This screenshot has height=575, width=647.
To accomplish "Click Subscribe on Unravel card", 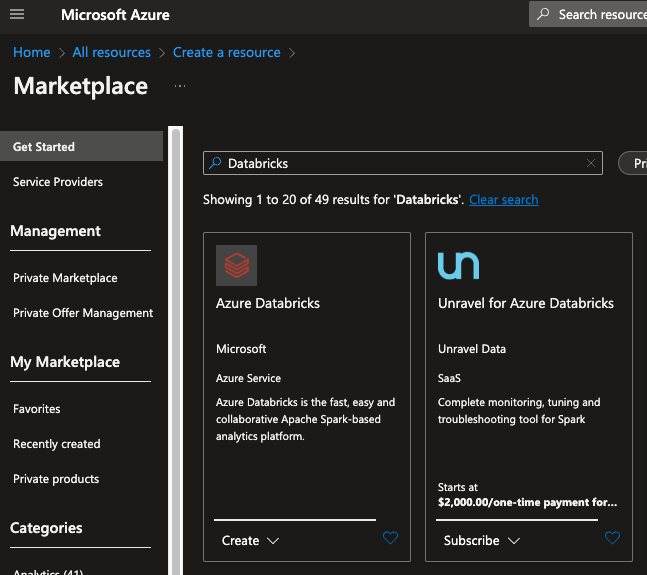I will point(472,540).
